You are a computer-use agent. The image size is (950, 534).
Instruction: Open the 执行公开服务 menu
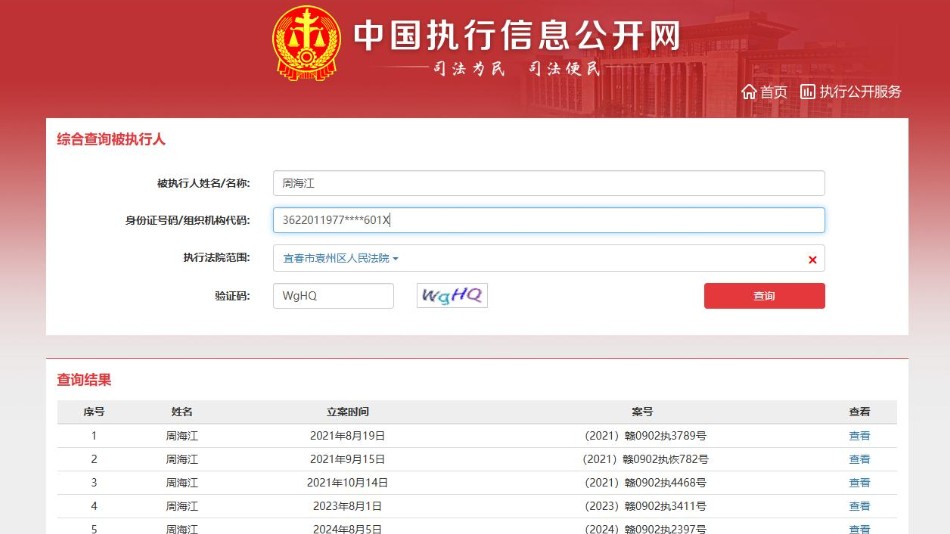[x=860, y=92]
